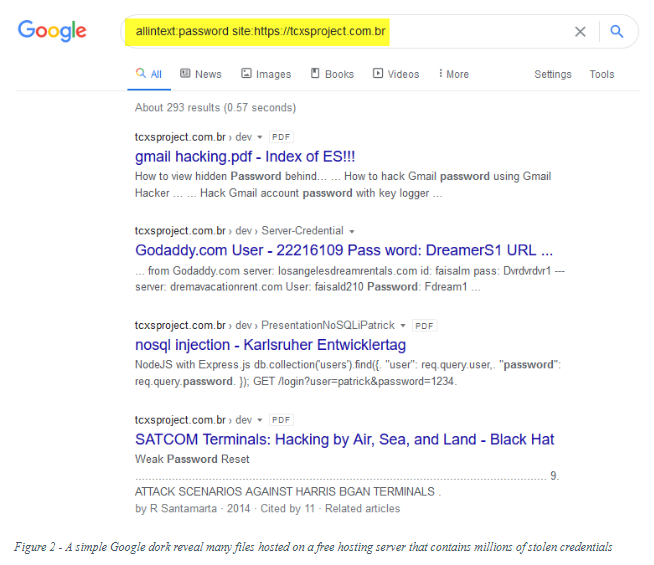654x565 pixels.
Task: Select the All results tab
Action: click(x=148, y=74)
